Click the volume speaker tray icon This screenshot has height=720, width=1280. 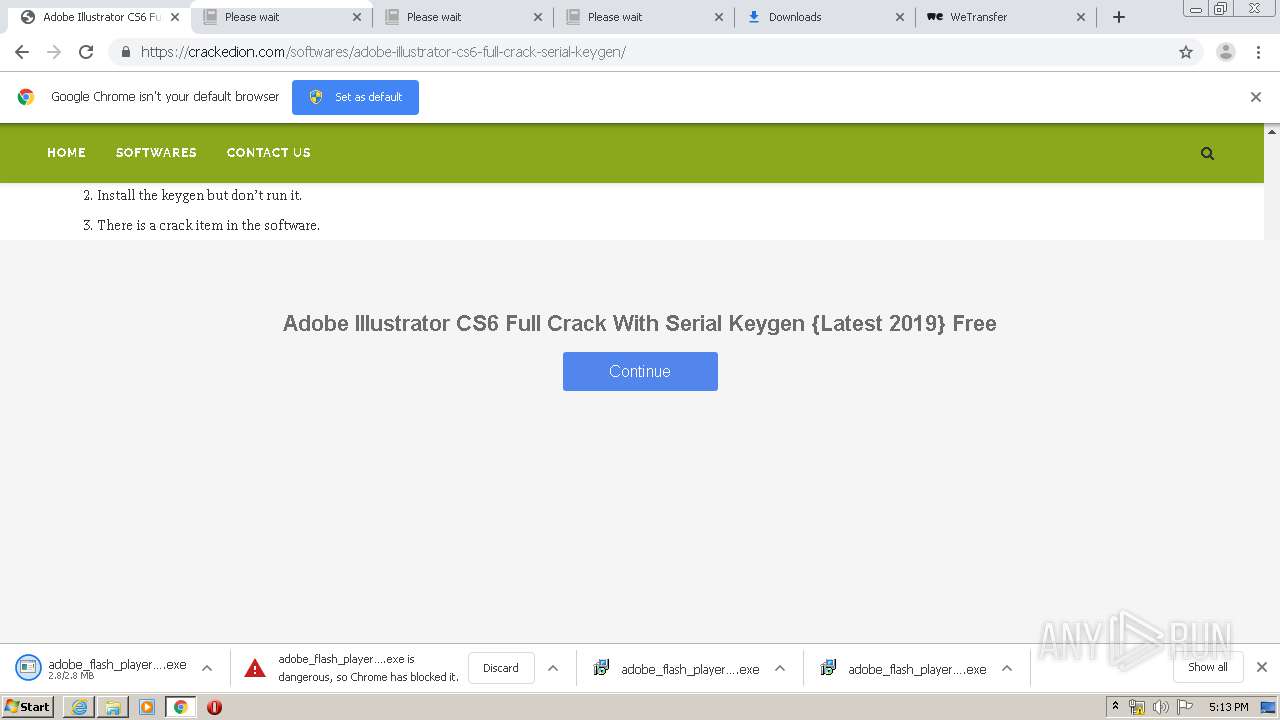pyautogui.click(x=1160, y=707)
